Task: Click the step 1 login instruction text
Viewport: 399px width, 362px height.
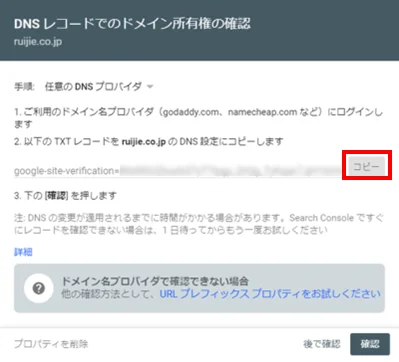Action: point(198,118)
